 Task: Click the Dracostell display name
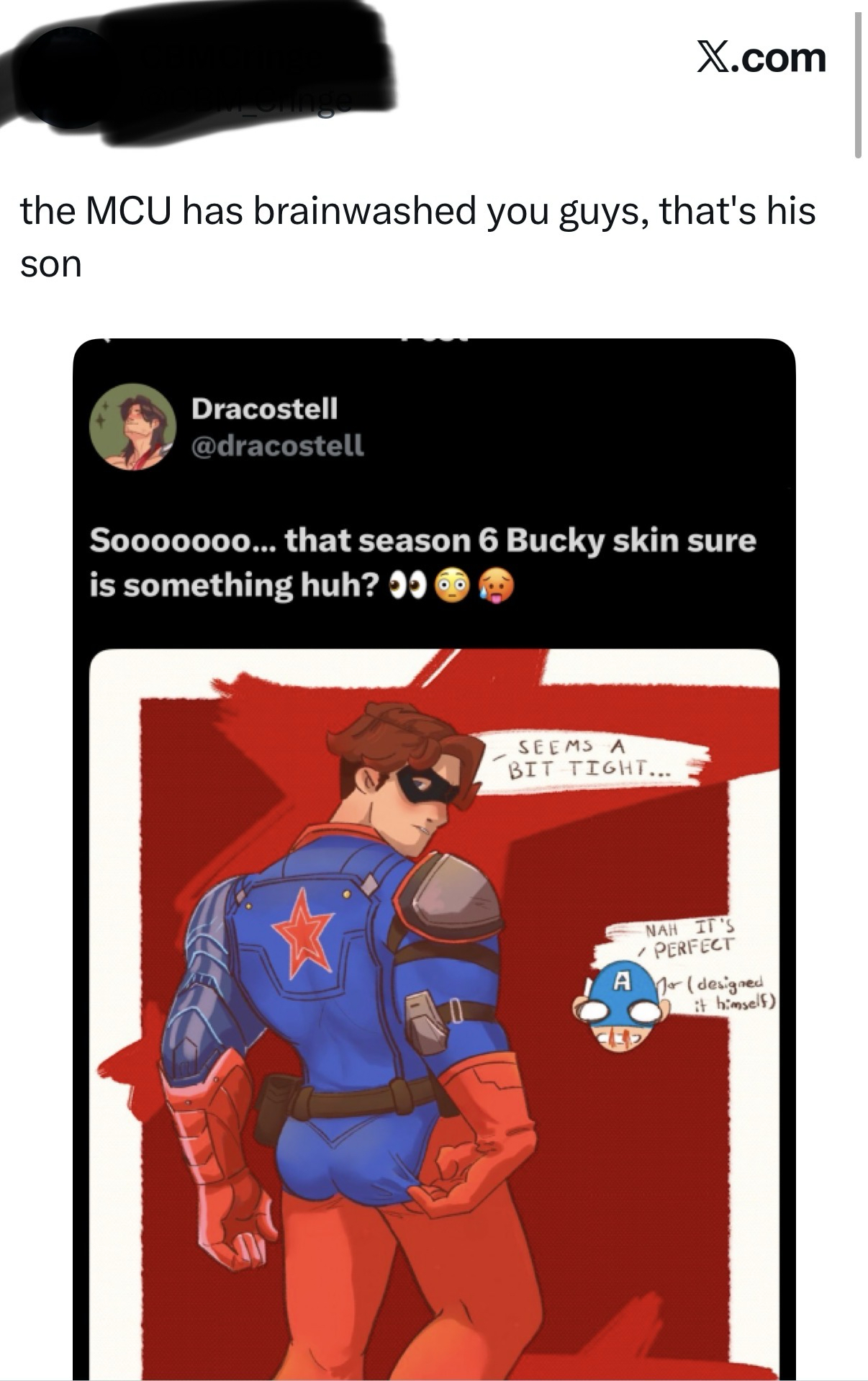tap(264, 409)
